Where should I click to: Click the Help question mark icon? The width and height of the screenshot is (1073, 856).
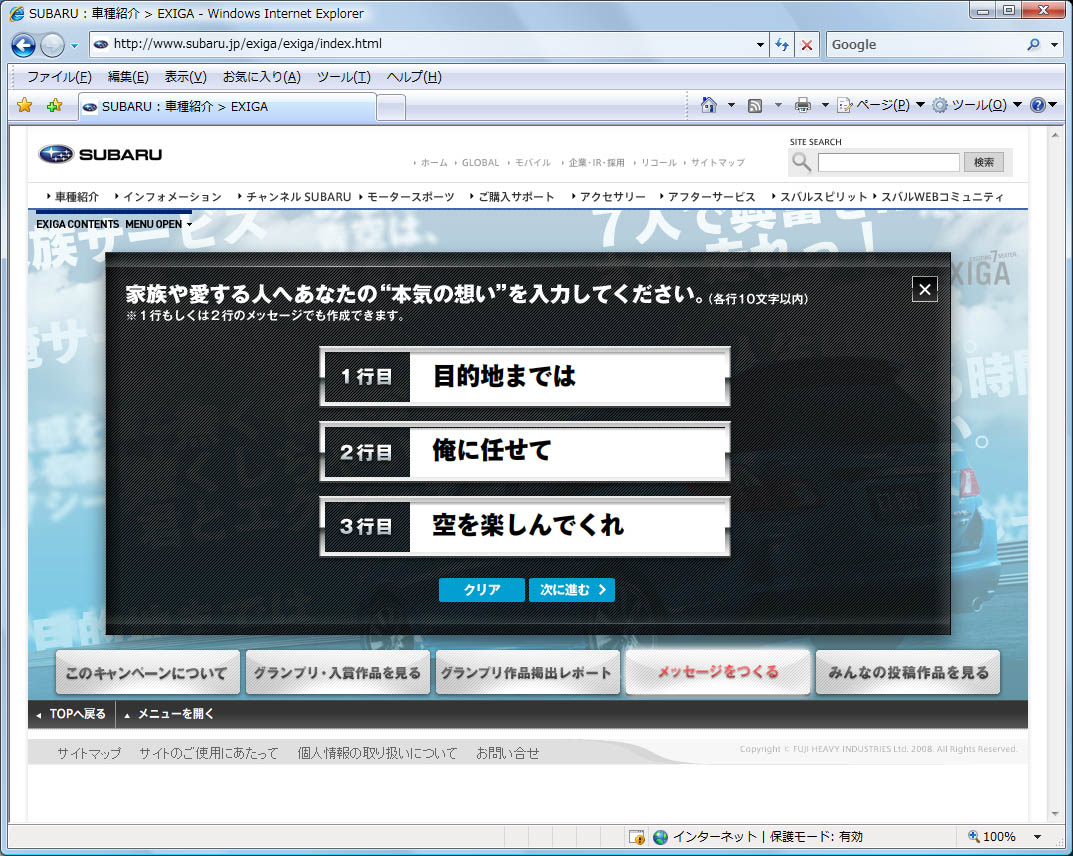[x=1038, y=105]
